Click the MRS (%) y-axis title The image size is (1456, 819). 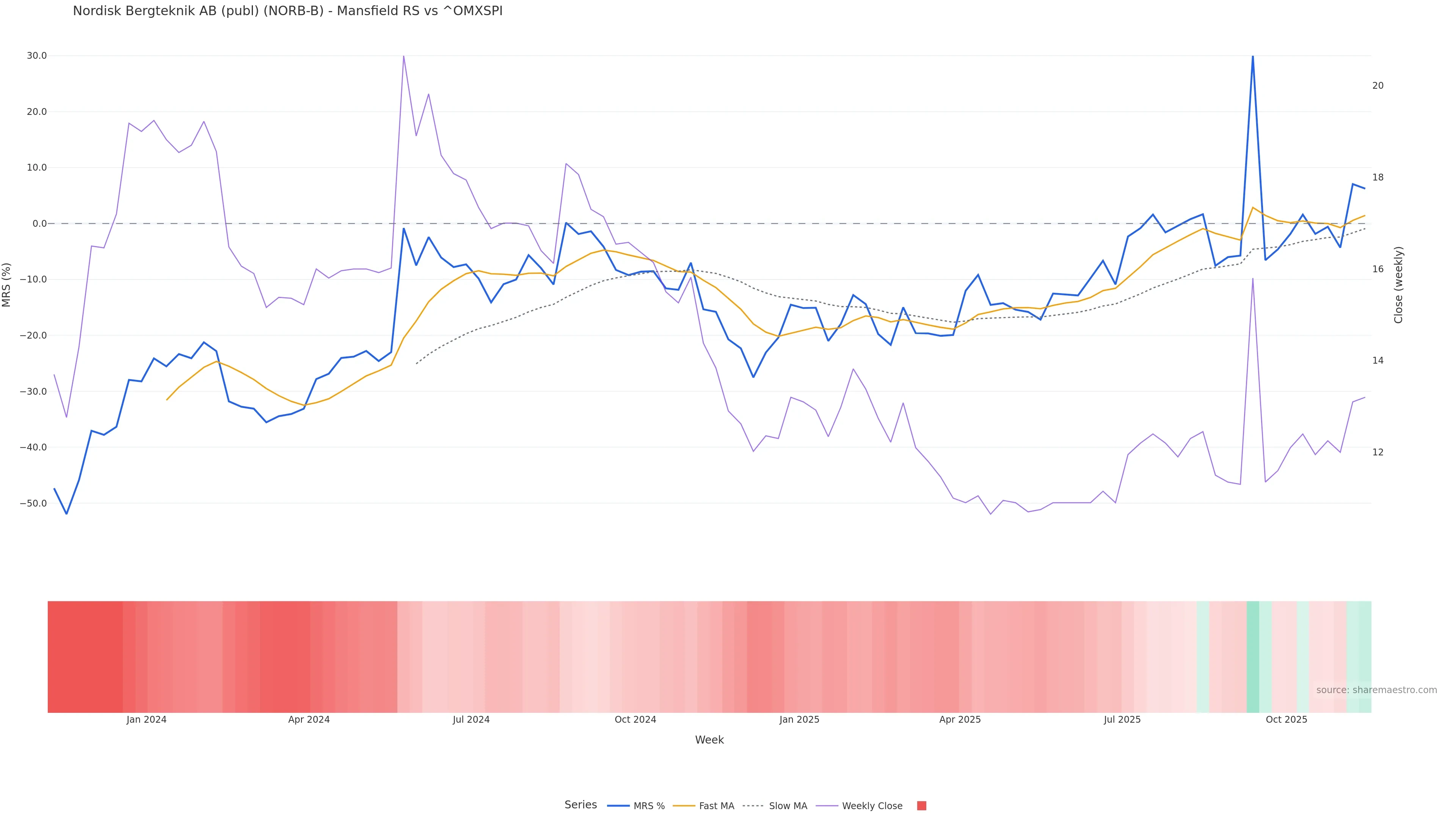(7, 284)
